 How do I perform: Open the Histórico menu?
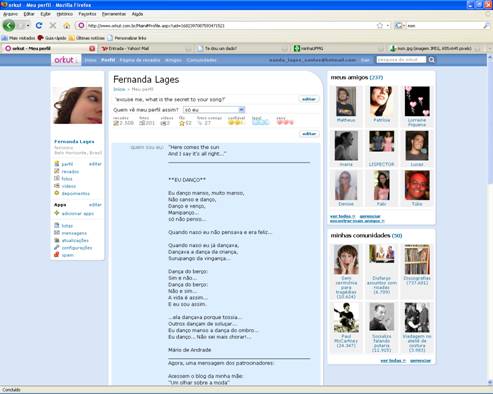(64, 14)
